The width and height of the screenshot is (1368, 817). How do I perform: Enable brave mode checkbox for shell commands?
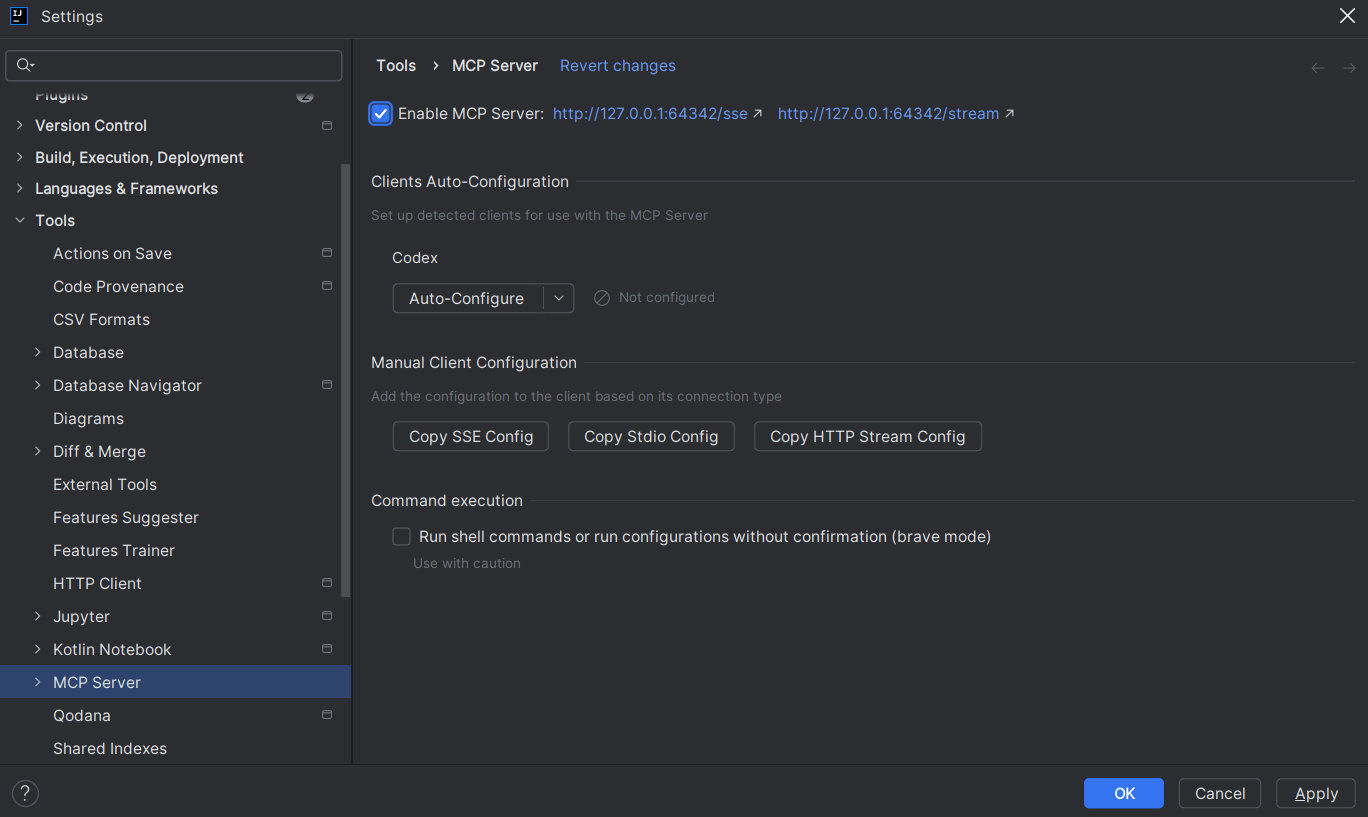pyautogui.click(x=402, y=537)
